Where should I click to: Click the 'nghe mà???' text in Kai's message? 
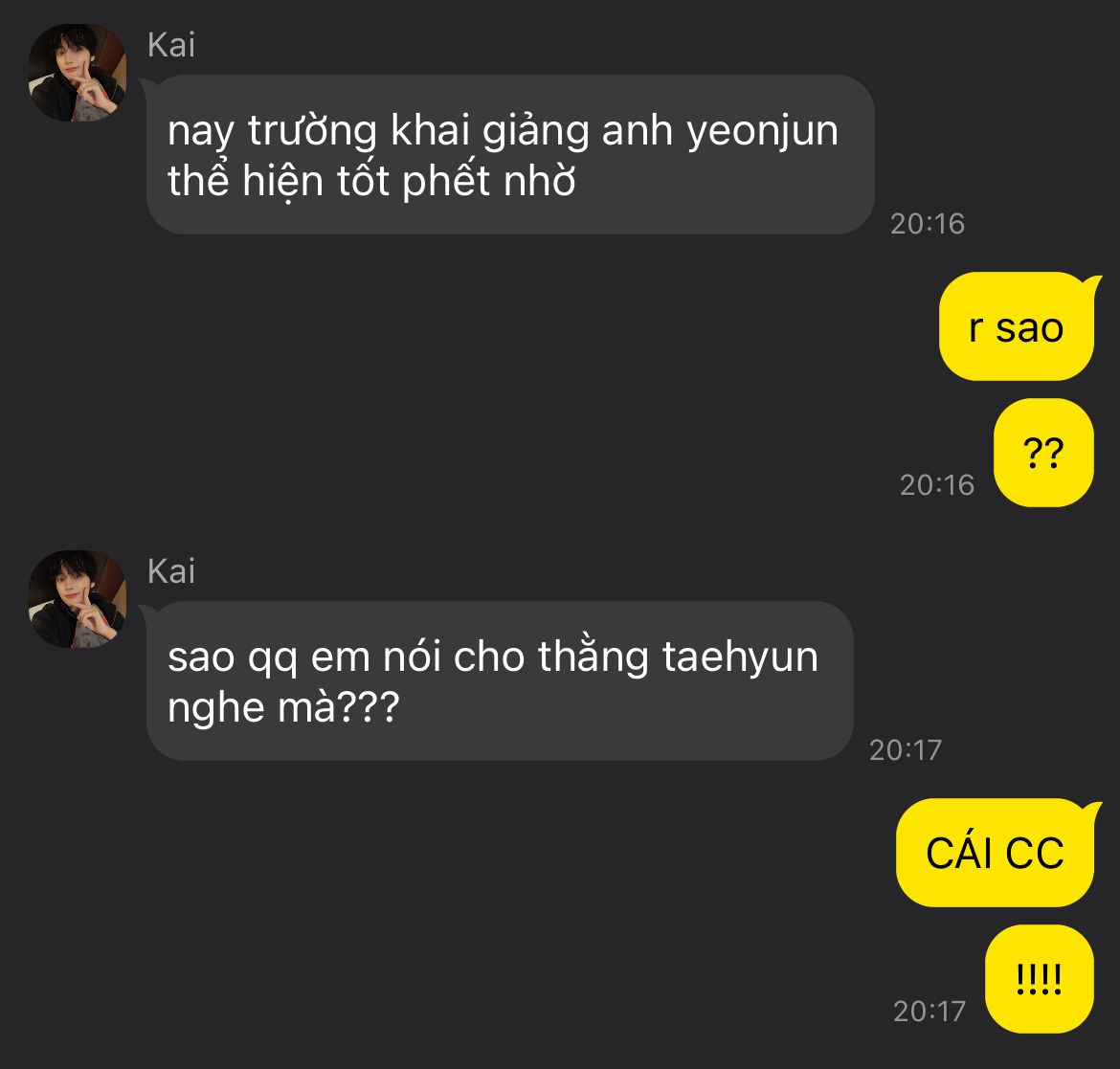tap(283, 707)
